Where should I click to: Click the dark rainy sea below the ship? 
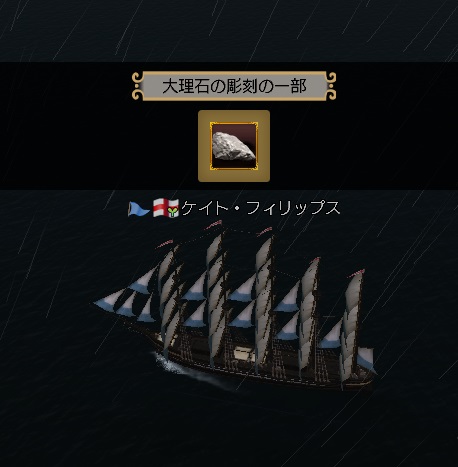[229, 430]
